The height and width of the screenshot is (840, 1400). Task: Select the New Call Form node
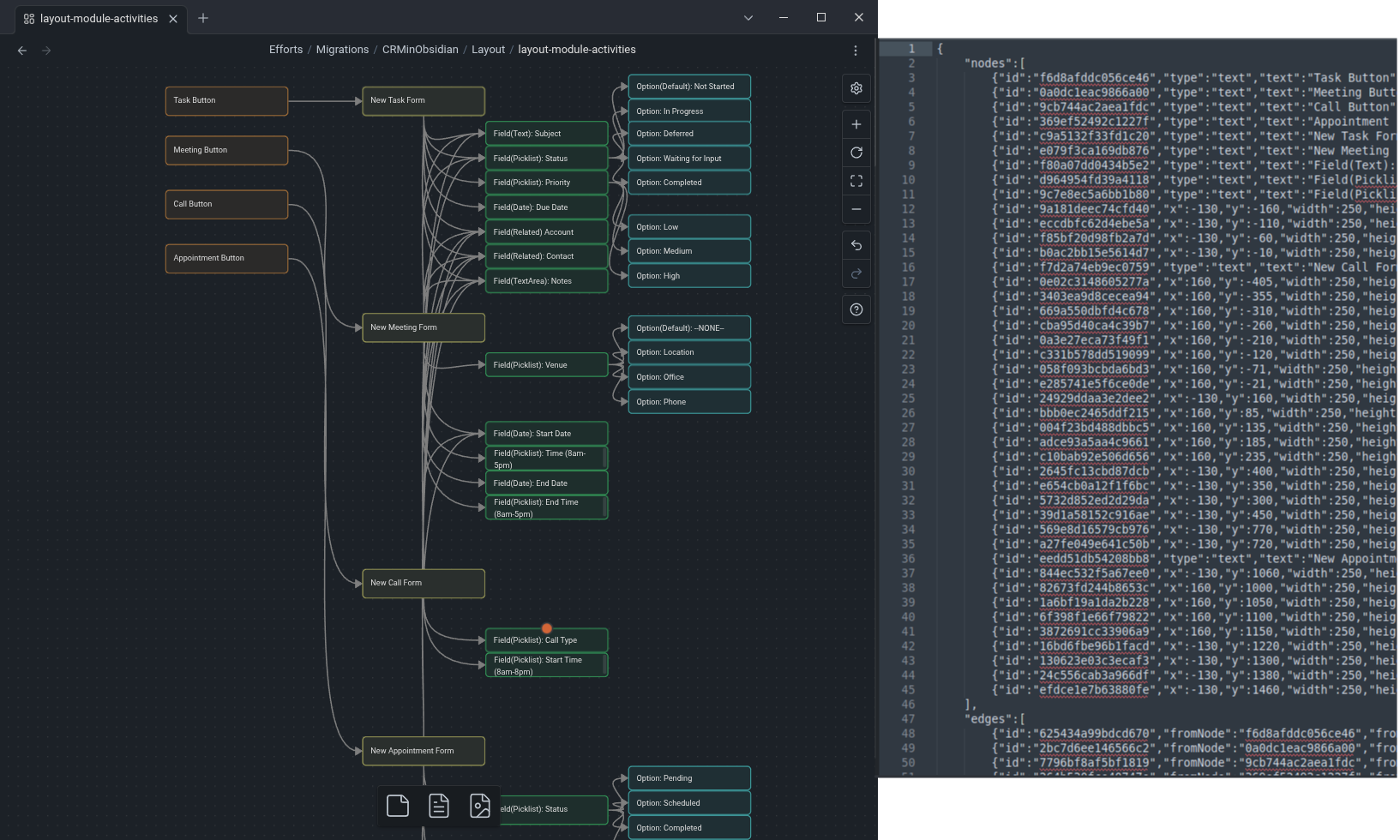[x=424, y=583]
